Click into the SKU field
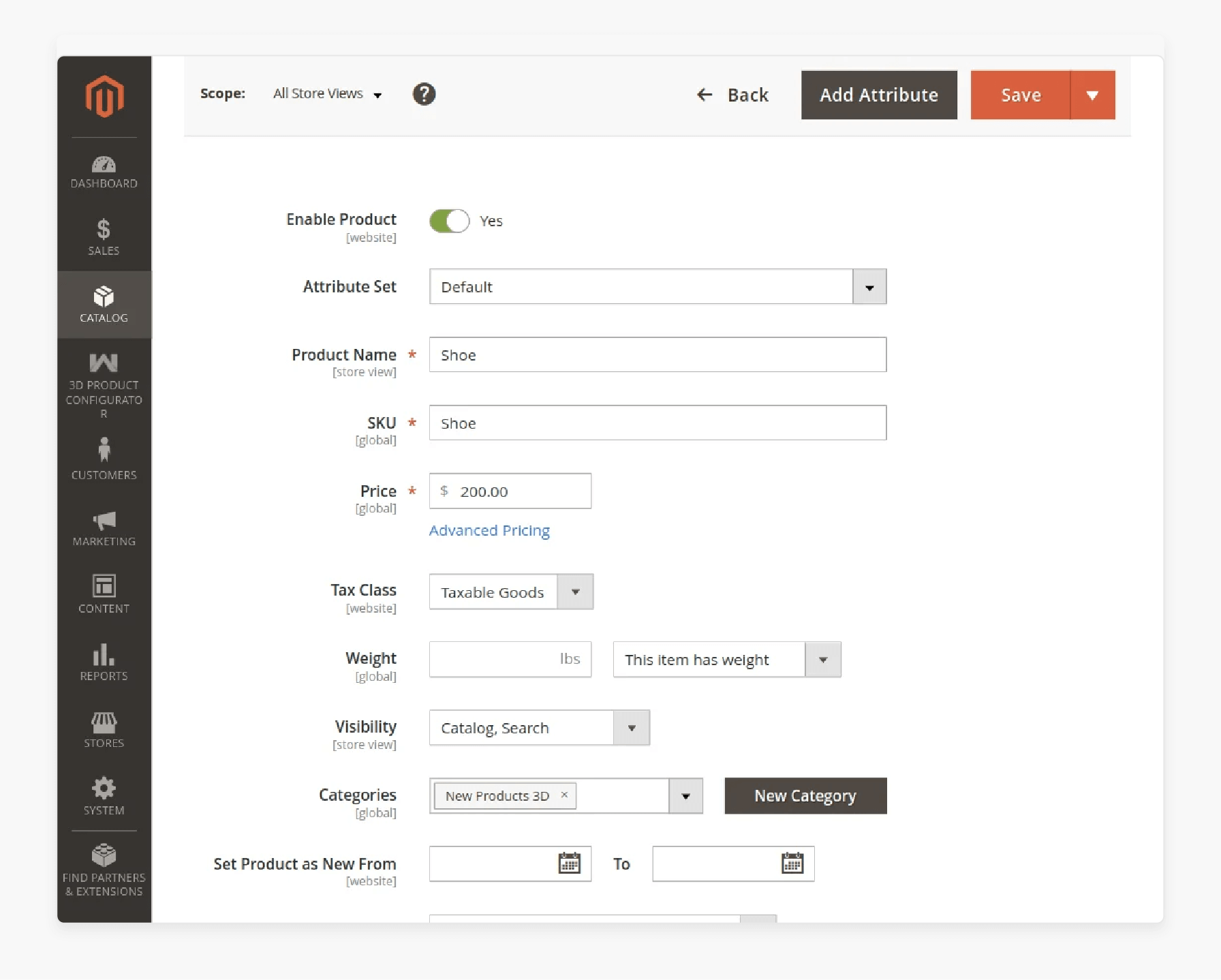Viewport: 1221px width, 980px height. (x=658, y=423)
